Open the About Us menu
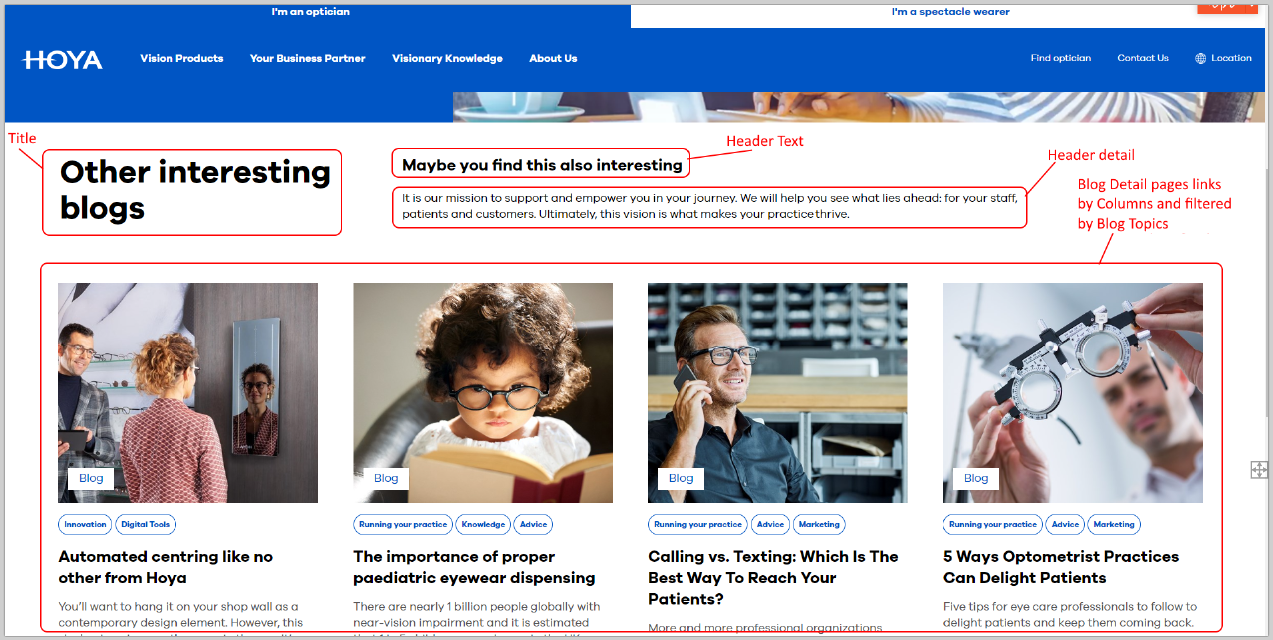Image resolution: width=1273 pixels, height=640 pixels. tap(553, 59)
